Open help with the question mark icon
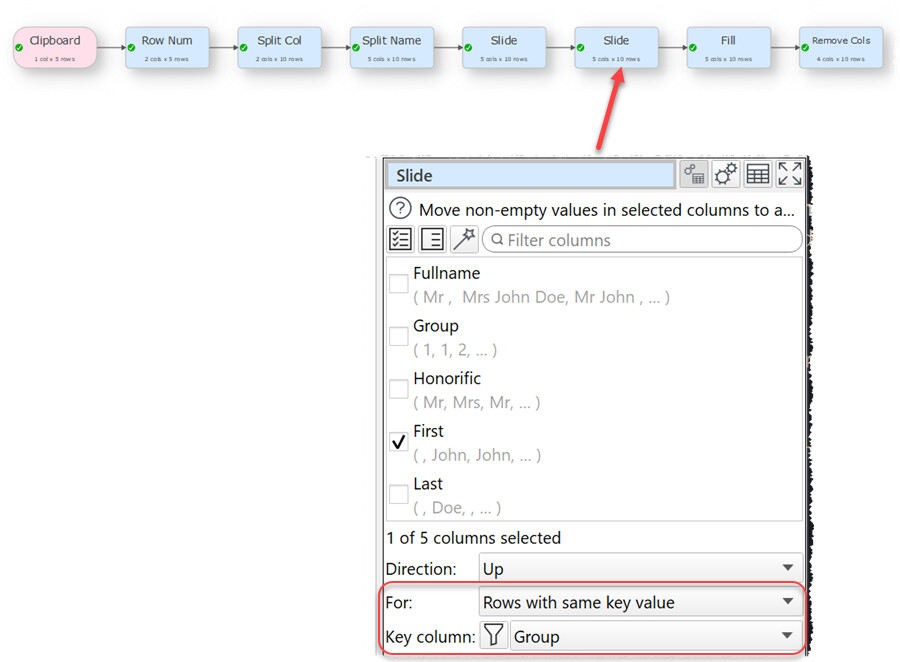This screenshot has height=662, width=900. (x=400, y=208)
